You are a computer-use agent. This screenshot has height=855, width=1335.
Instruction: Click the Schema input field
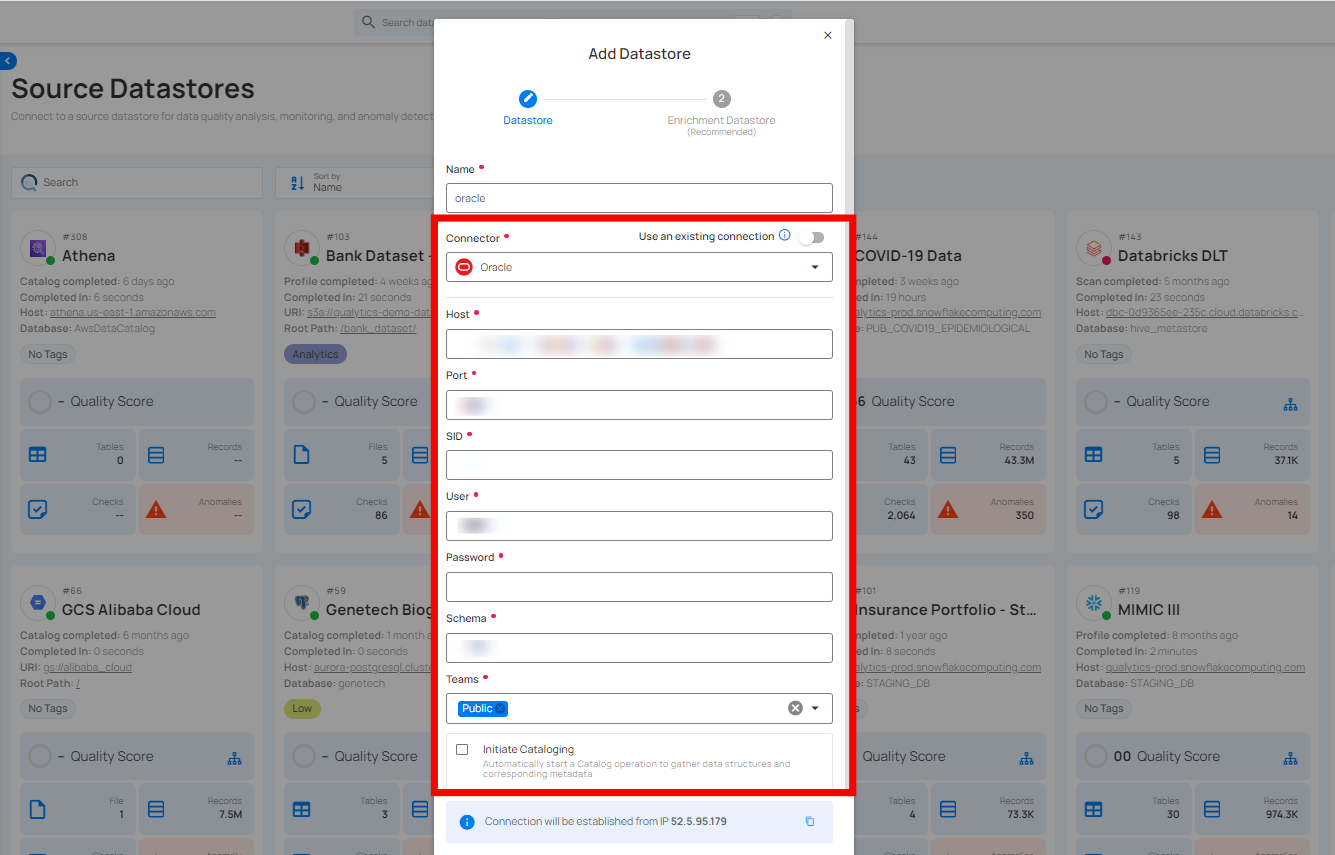tap(639, 648)
